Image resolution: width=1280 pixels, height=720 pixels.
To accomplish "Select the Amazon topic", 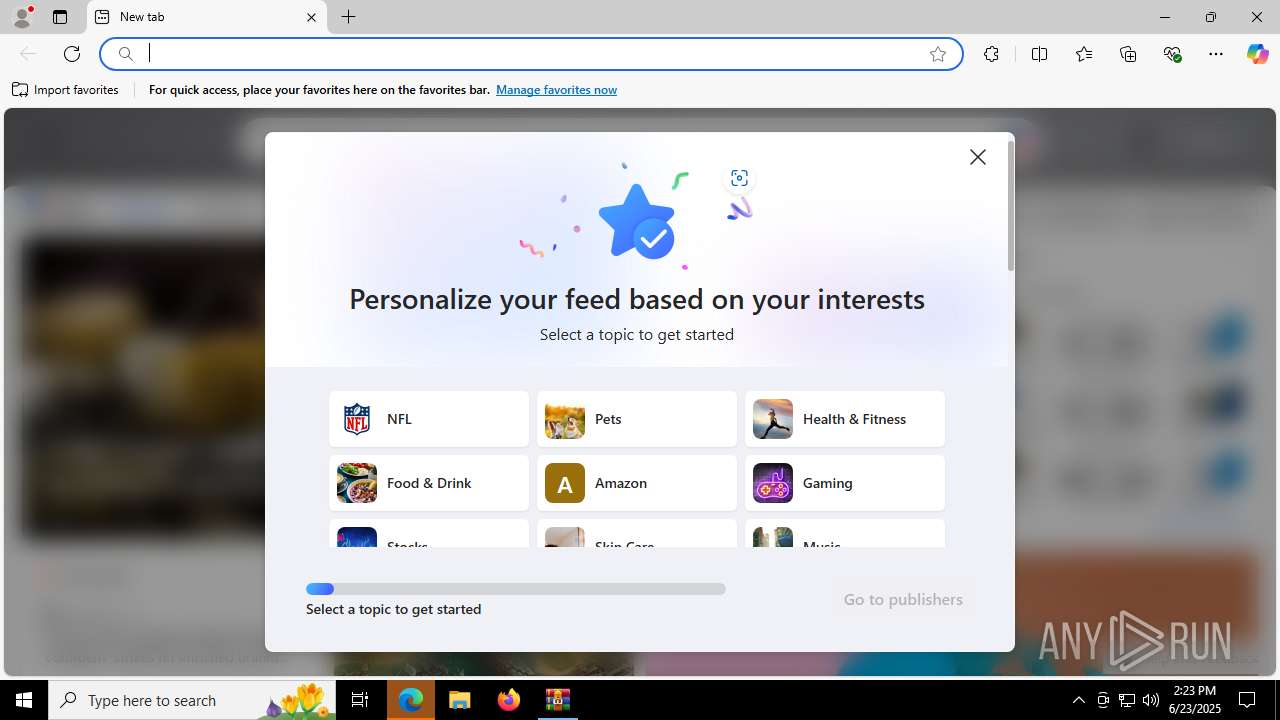I will coord(637,483).
